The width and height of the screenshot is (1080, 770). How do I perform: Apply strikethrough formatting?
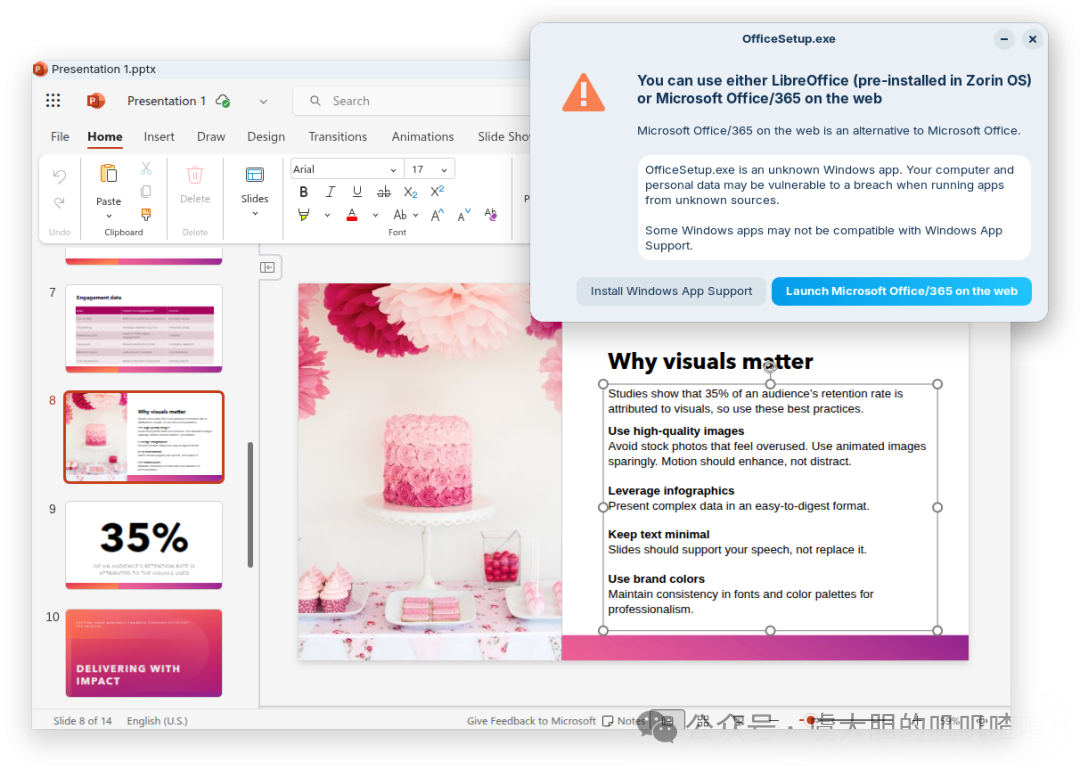pos(384,191)
